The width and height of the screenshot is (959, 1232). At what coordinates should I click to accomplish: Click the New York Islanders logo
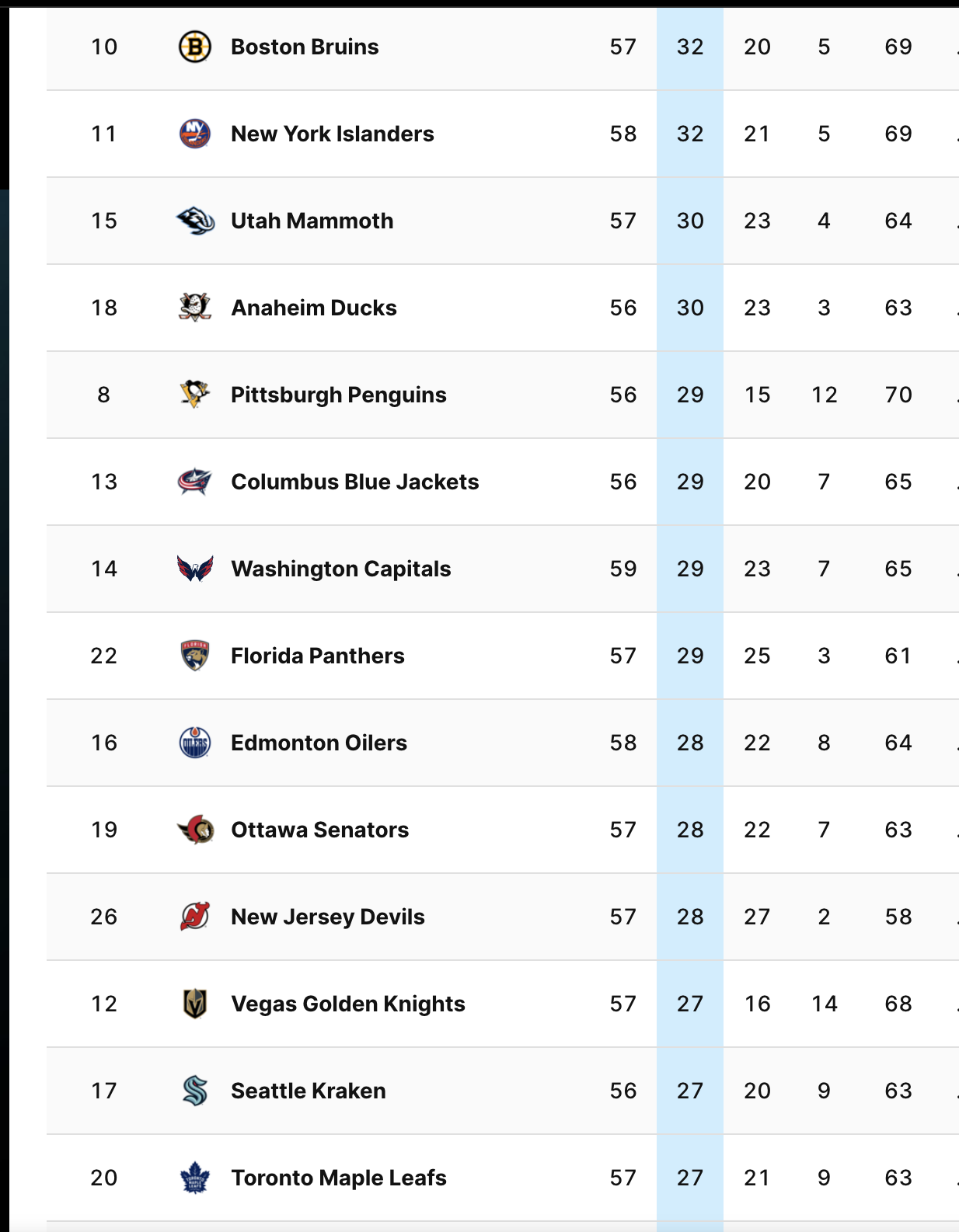(194, 134)
